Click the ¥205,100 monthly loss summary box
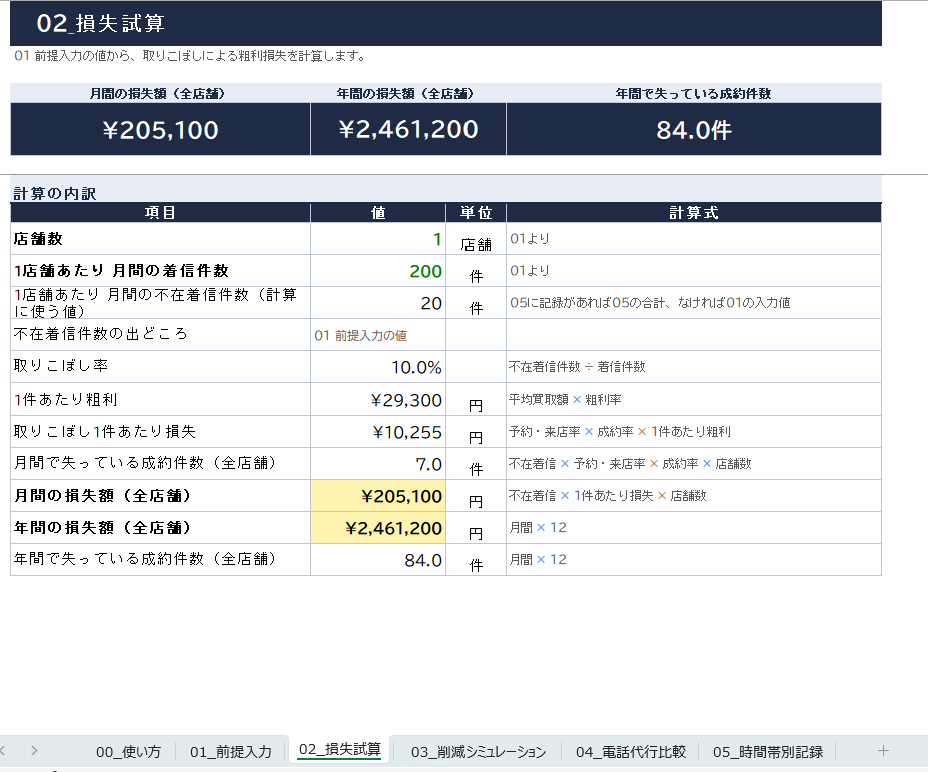 (160, 129)
